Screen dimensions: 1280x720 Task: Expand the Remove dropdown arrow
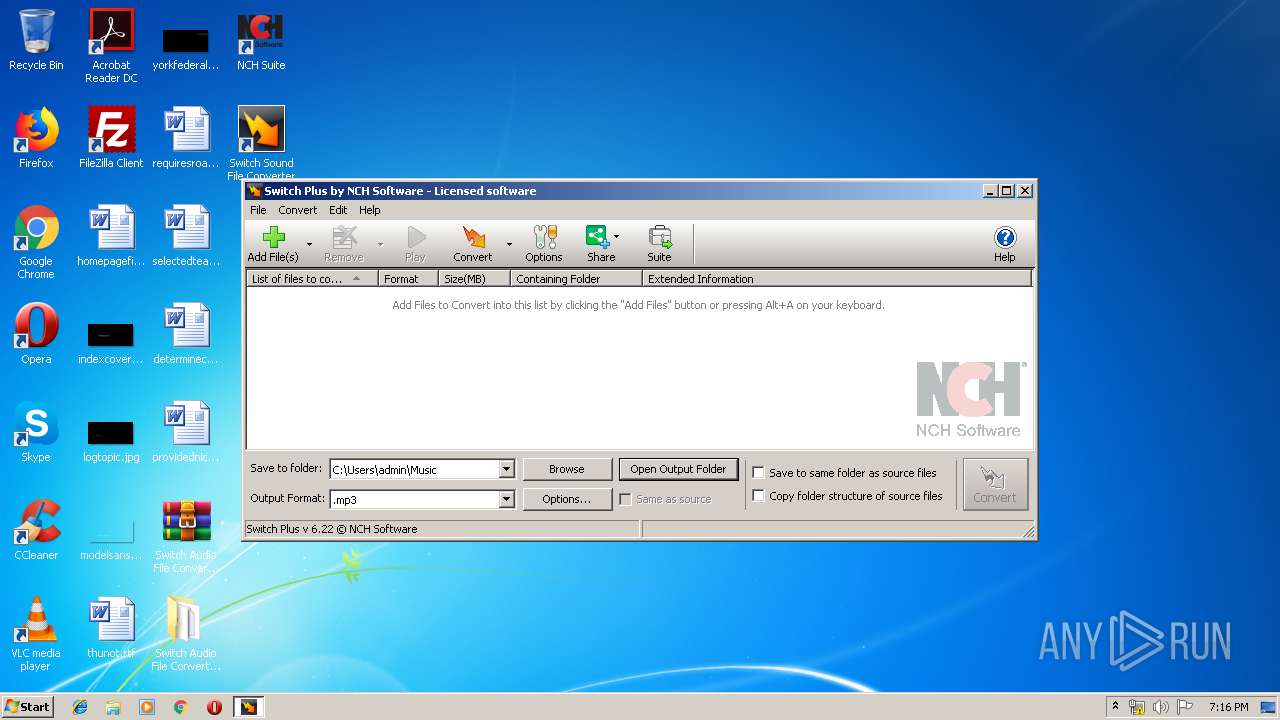click(x=380, y=244)
